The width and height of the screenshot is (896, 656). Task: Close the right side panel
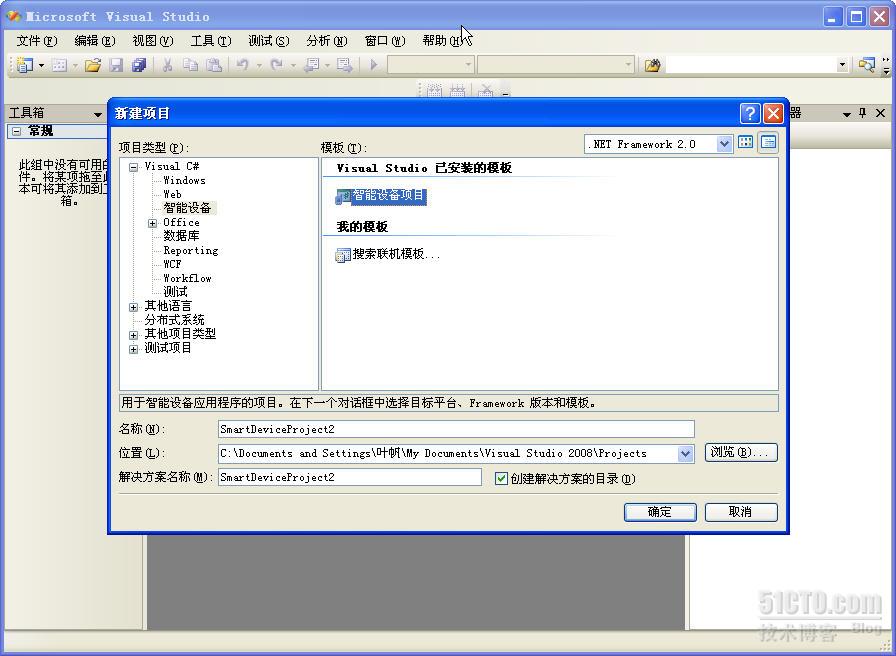[x=881, y=113]
